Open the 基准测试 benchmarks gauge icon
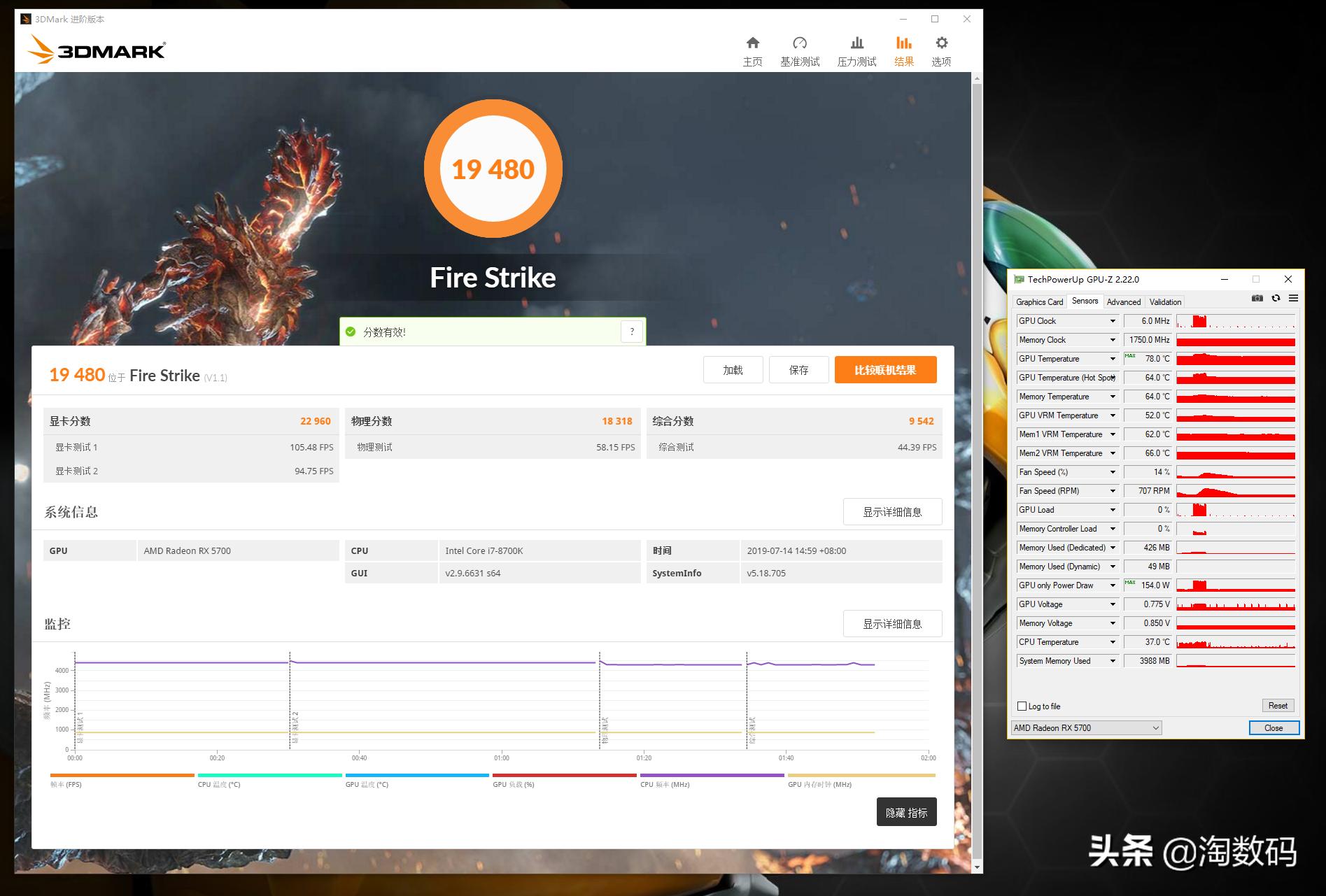This screenshot has width=1326, height=896. [x=800, y=43]
